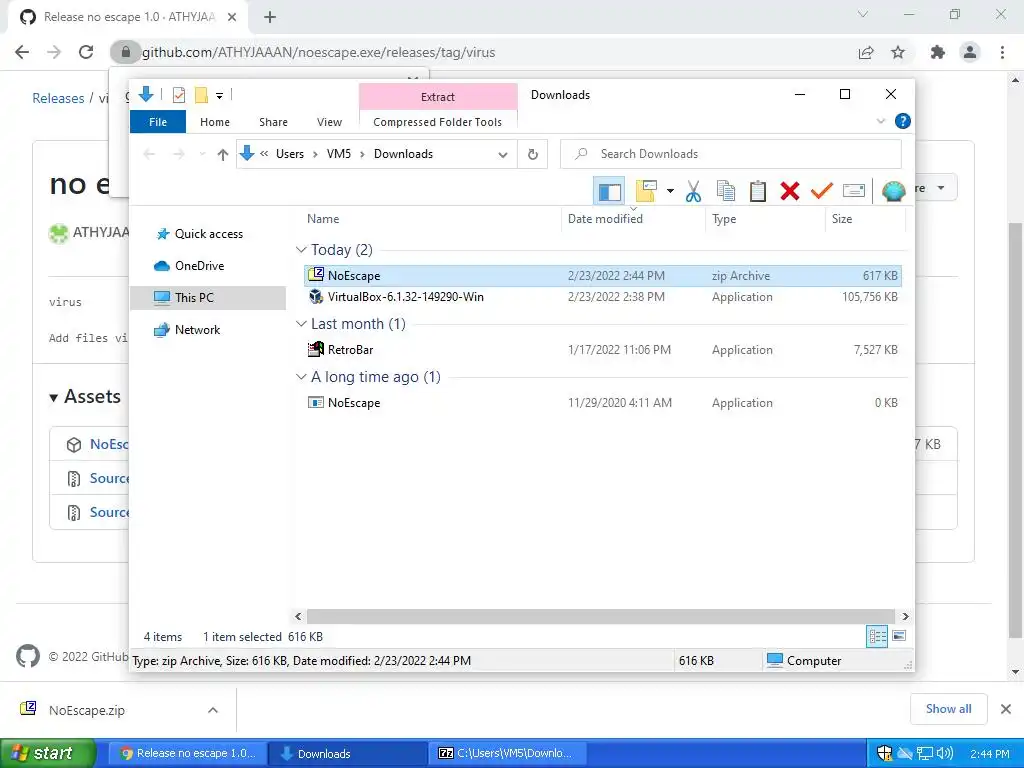Switch to Details view button
The height and width of the screenshot is (768, 1024).
pos(877,636)
